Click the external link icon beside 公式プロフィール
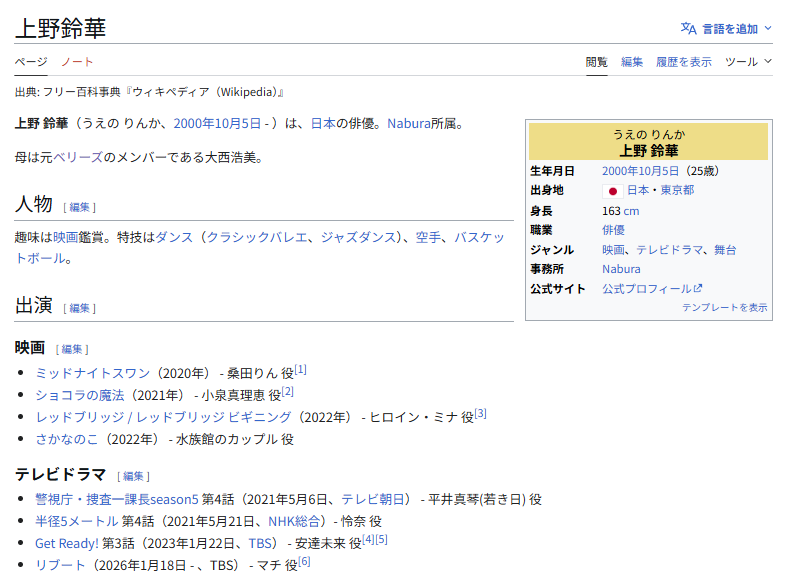 pos(698,289)
